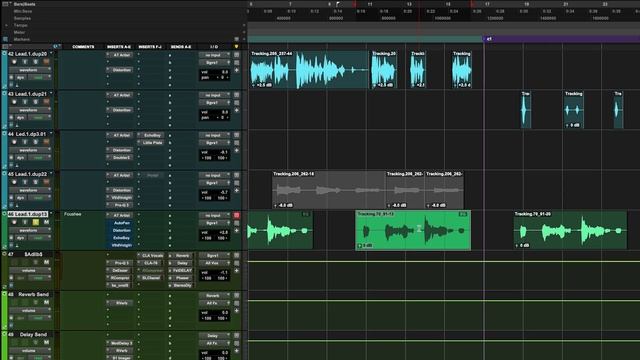Click the INSERTS A-E column header
The height and width of the screenshot is (360, 640).
[x=119, y=47]
